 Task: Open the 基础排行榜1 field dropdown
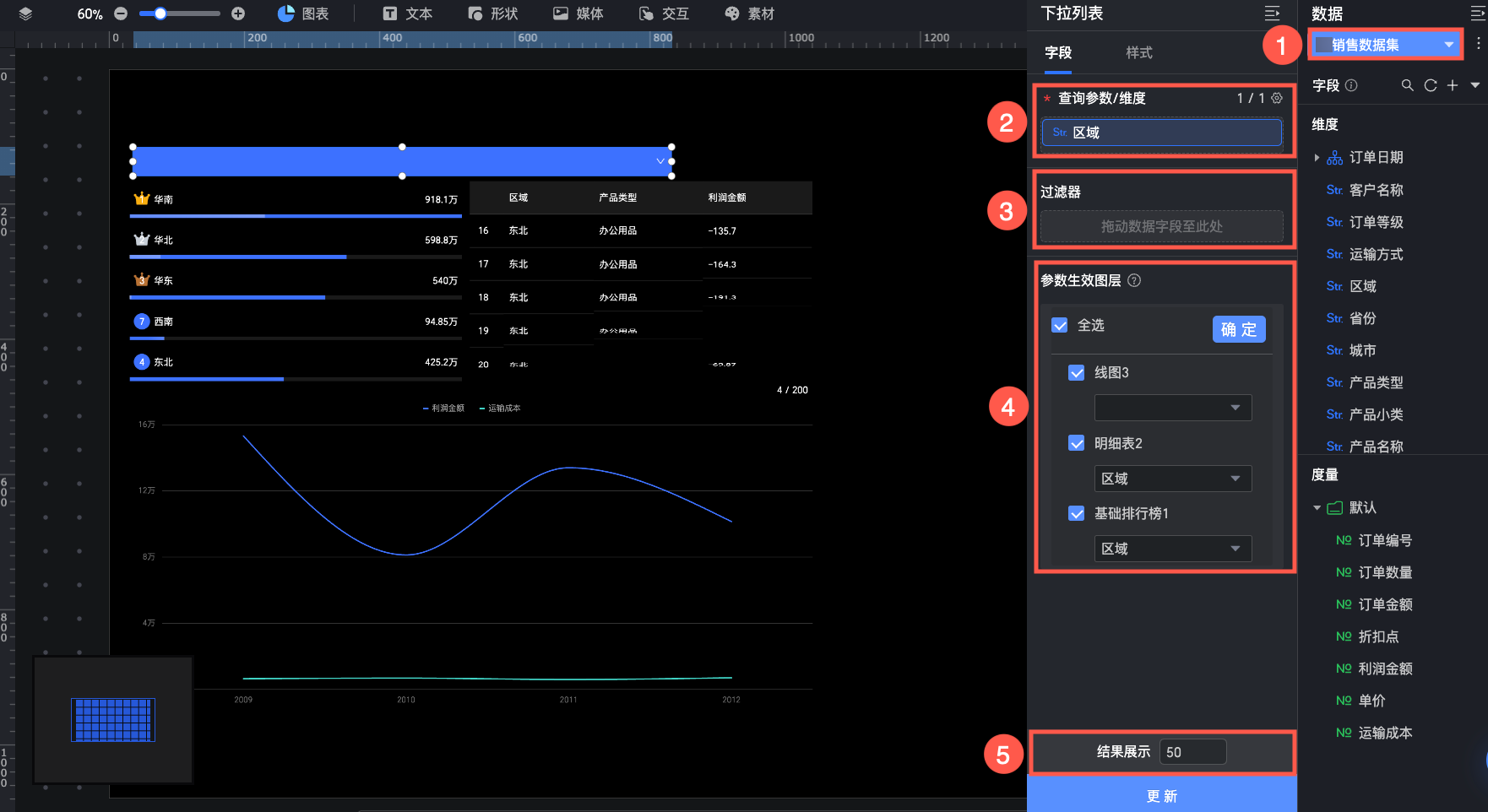pos(1173,549)
